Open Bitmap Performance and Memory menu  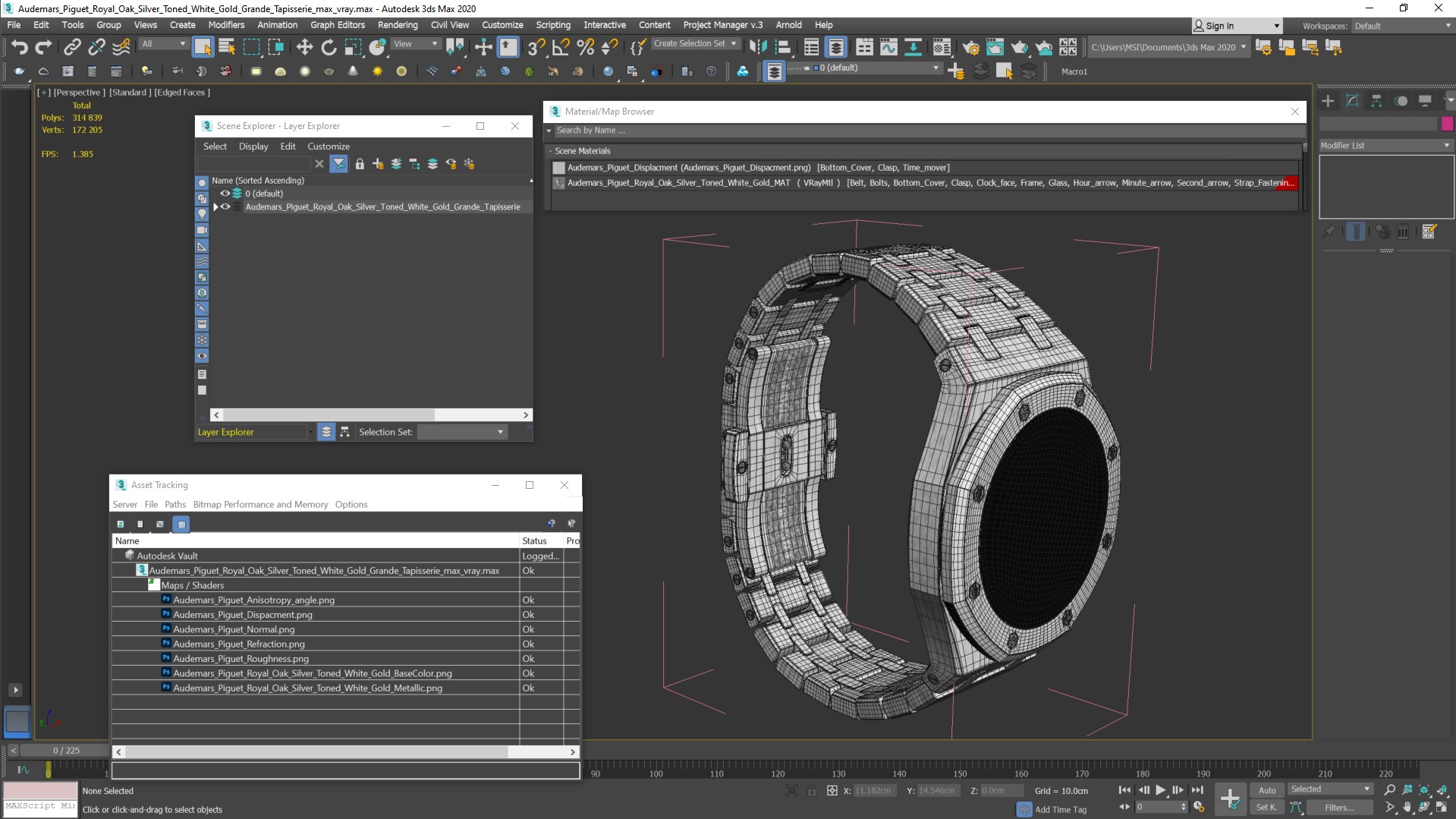tap(260, 505)
